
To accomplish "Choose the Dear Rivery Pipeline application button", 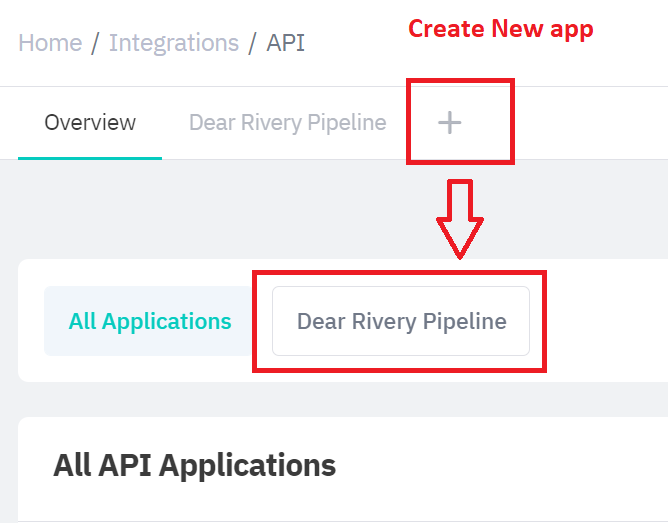I will pyautogui.click(x=401, y=322).
